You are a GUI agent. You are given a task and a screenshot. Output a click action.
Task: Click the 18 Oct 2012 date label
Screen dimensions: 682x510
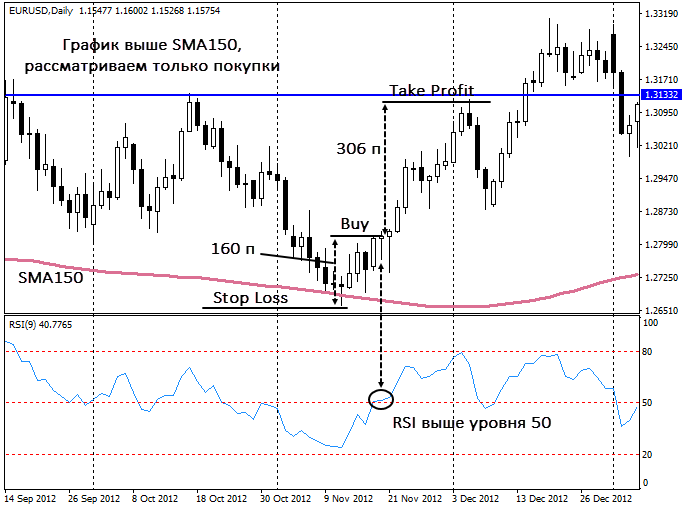pyautogui.click(x=221, y=499)
